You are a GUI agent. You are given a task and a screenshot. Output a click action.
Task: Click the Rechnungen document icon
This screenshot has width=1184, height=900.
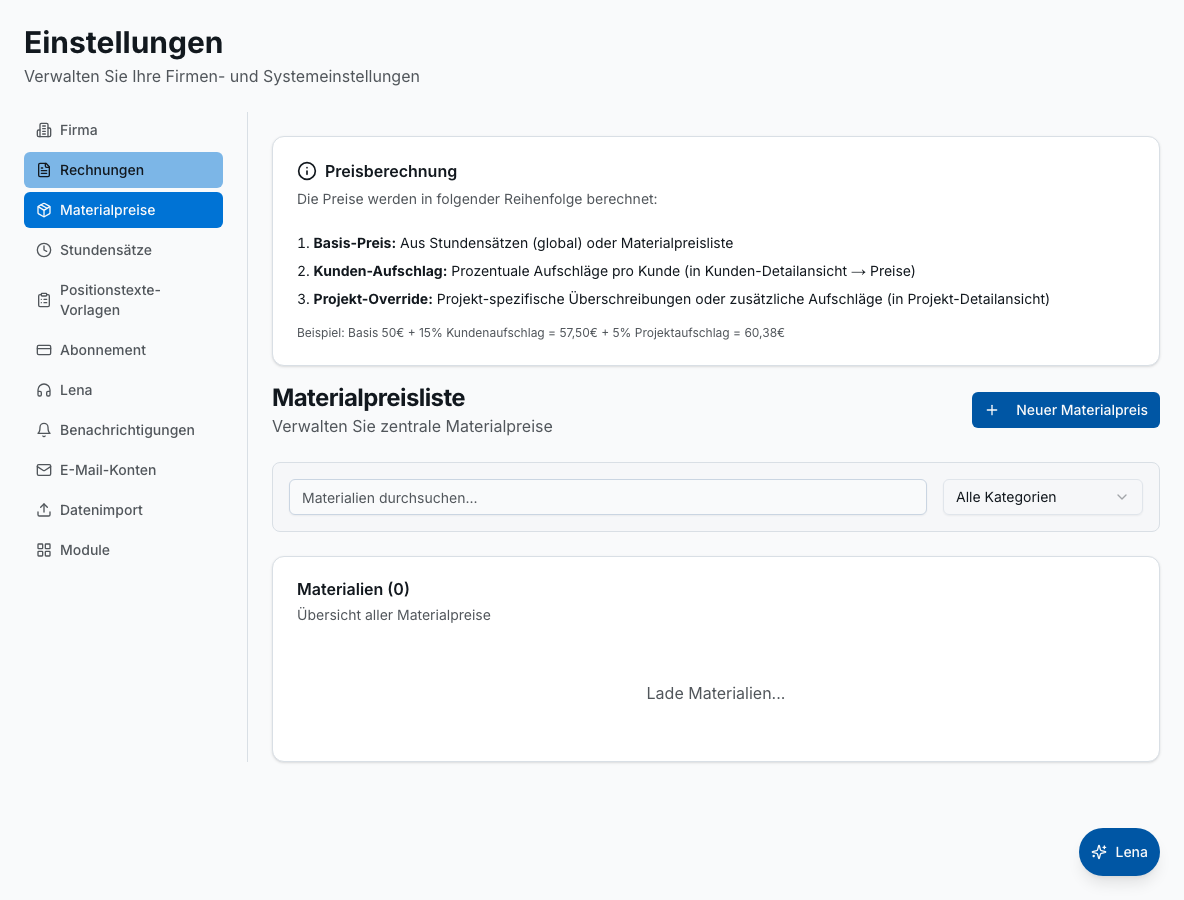44,170
